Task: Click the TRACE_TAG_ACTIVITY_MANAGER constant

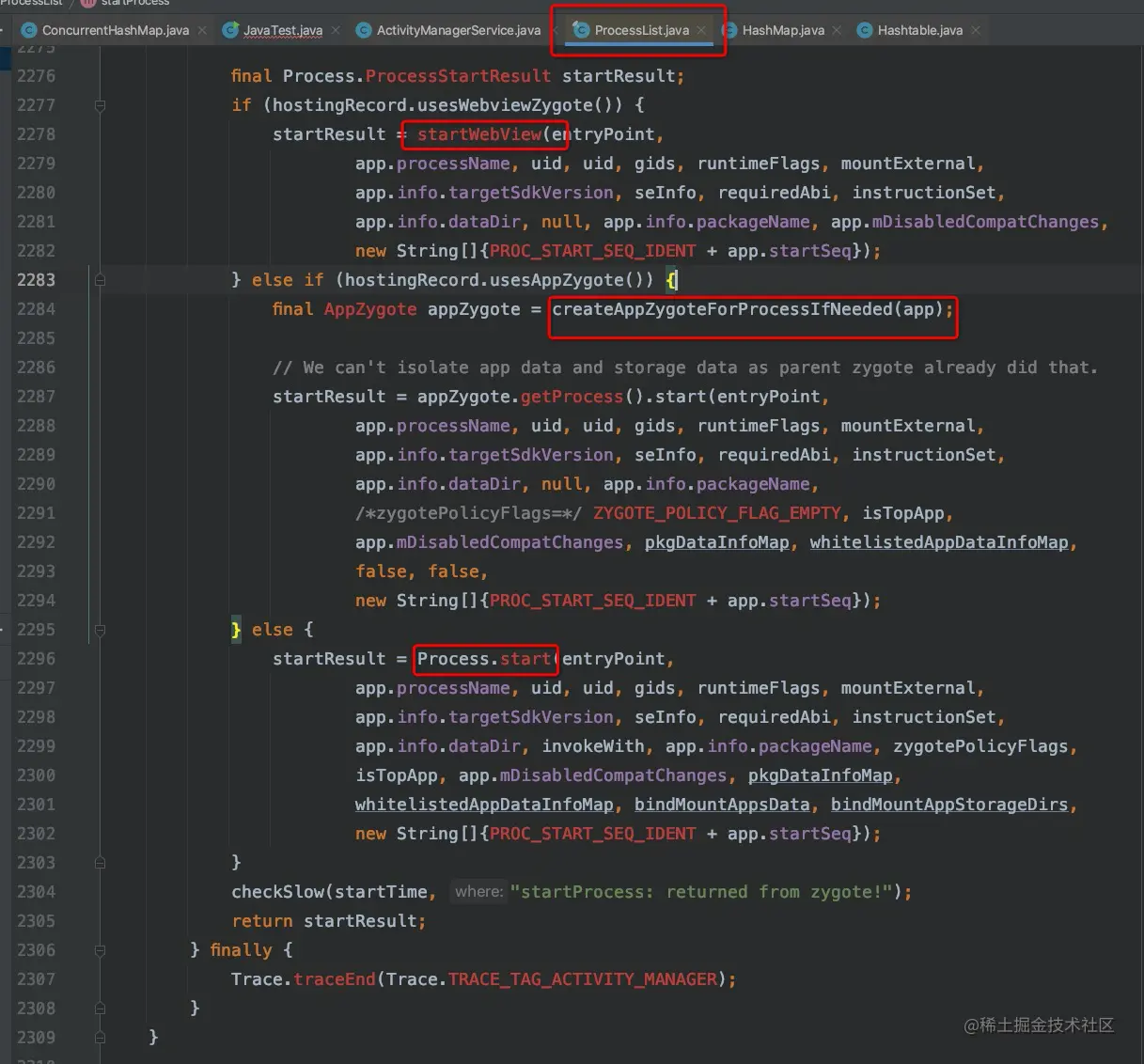Action: click(582, 979)
